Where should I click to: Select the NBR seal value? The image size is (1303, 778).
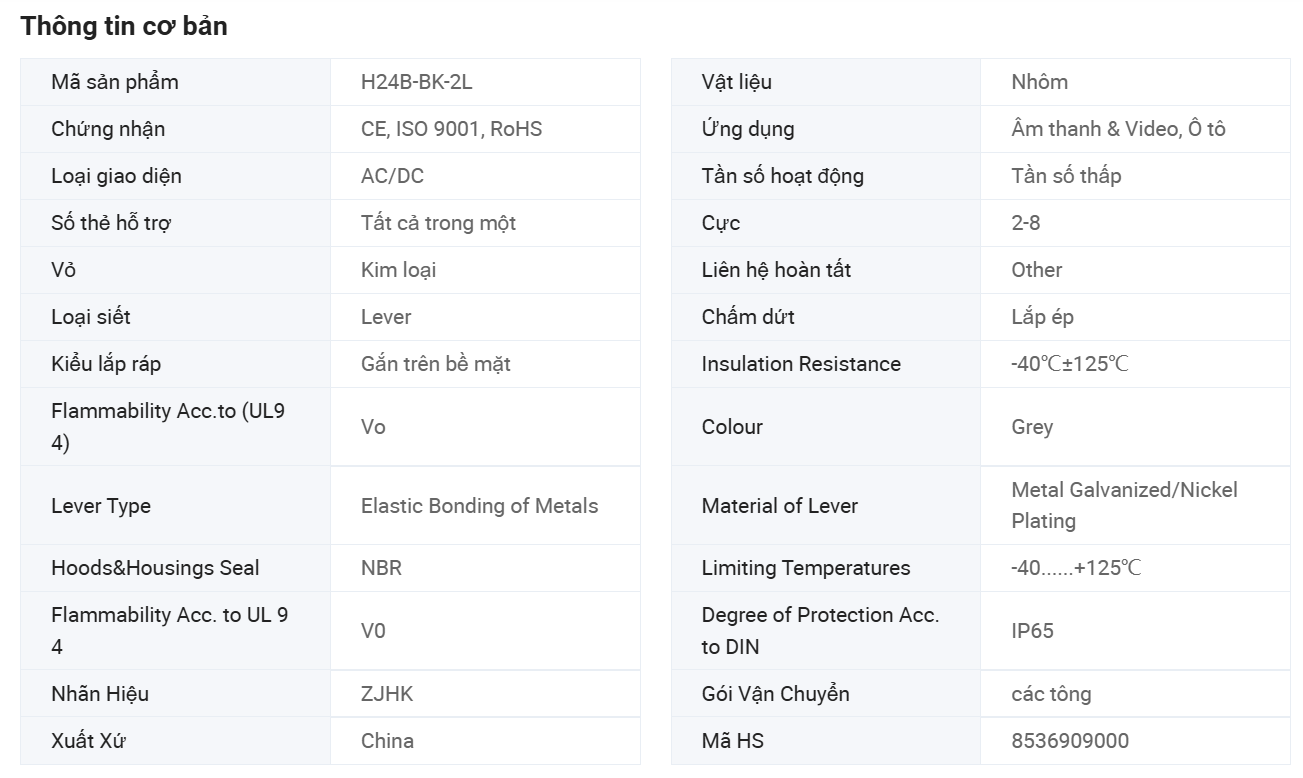(381, 568)
